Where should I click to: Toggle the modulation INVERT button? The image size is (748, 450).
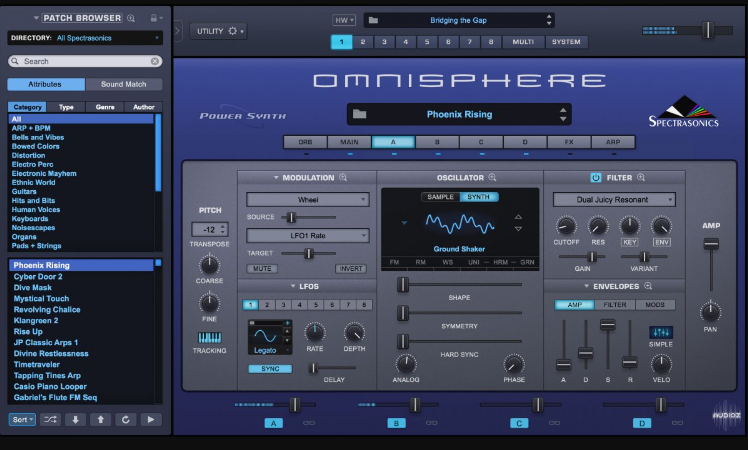tap(351, 269)
